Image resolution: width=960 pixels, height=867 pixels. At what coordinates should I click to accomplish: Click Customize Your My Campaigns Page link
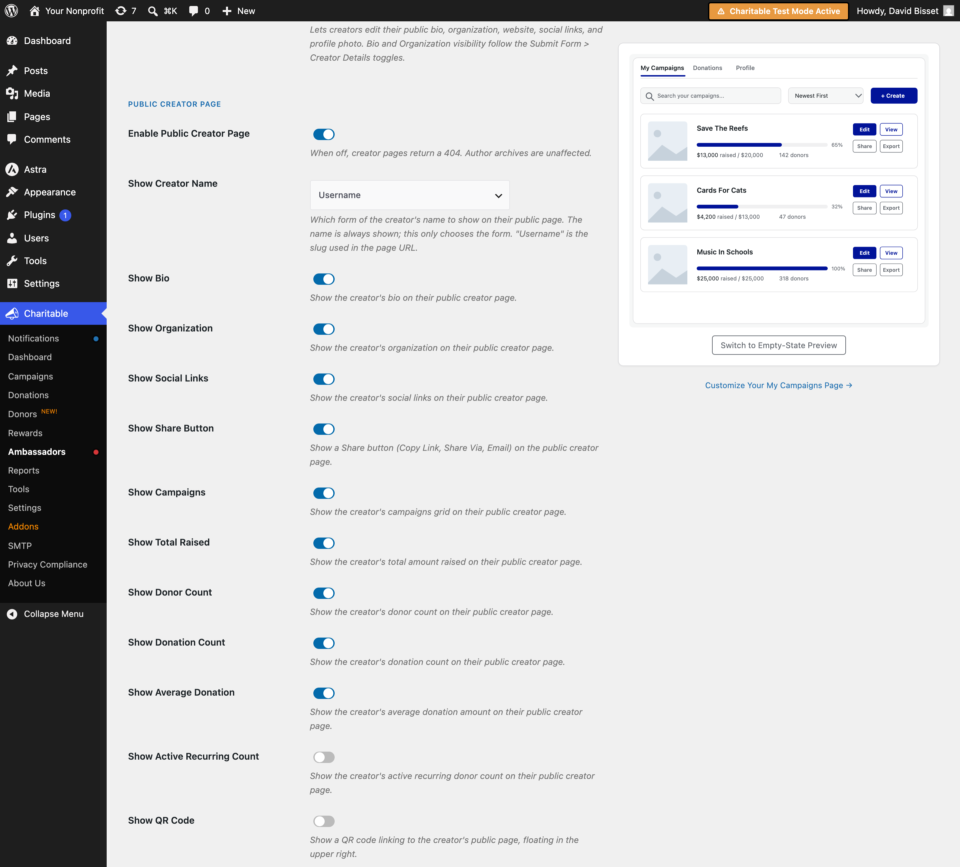point(778,385)
